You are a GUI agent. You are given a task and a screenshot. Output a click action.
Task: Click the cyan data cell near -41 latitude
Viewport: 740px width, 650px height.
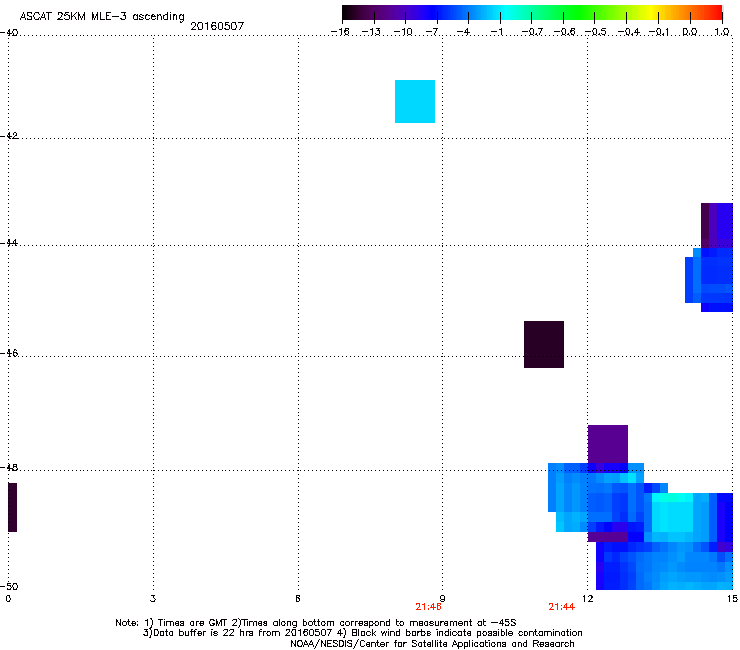tap(415, 101)
